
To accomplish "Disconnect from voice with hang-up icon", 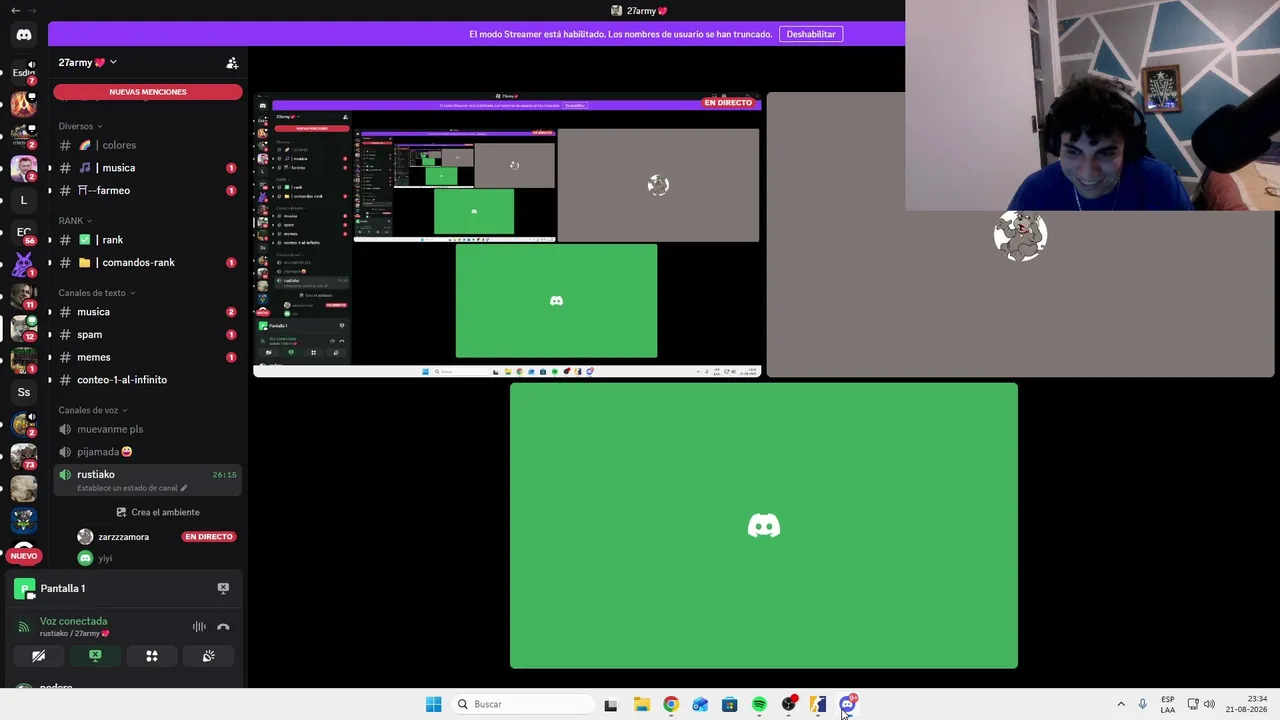I will point(223,627).
